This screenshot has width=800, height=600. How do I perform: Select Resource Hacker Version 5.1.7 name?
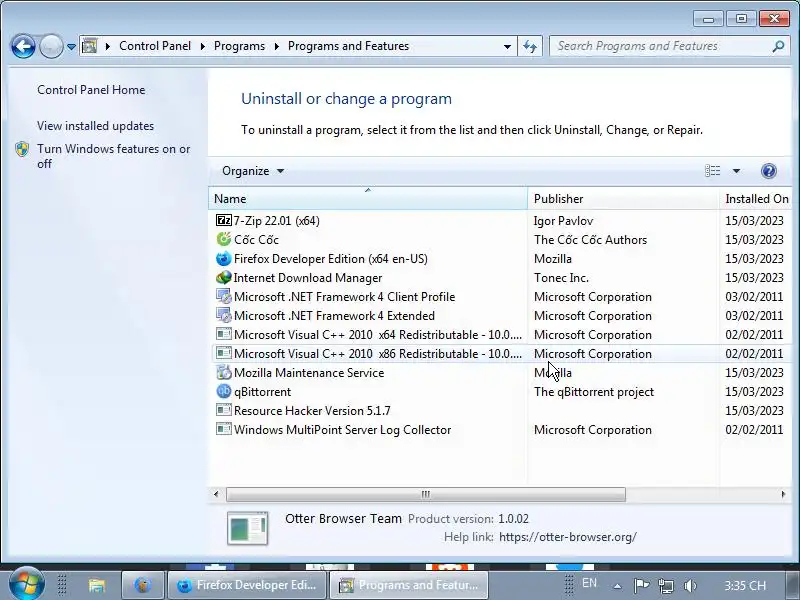coord(312,410)
